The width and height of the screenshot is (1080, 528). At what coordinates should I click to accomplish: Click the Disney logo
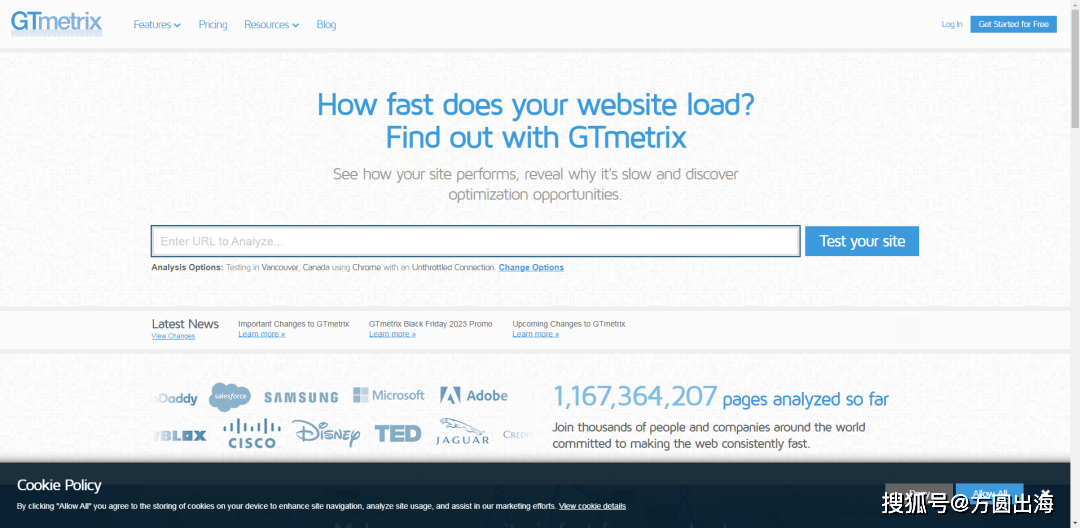click(326, 434)
